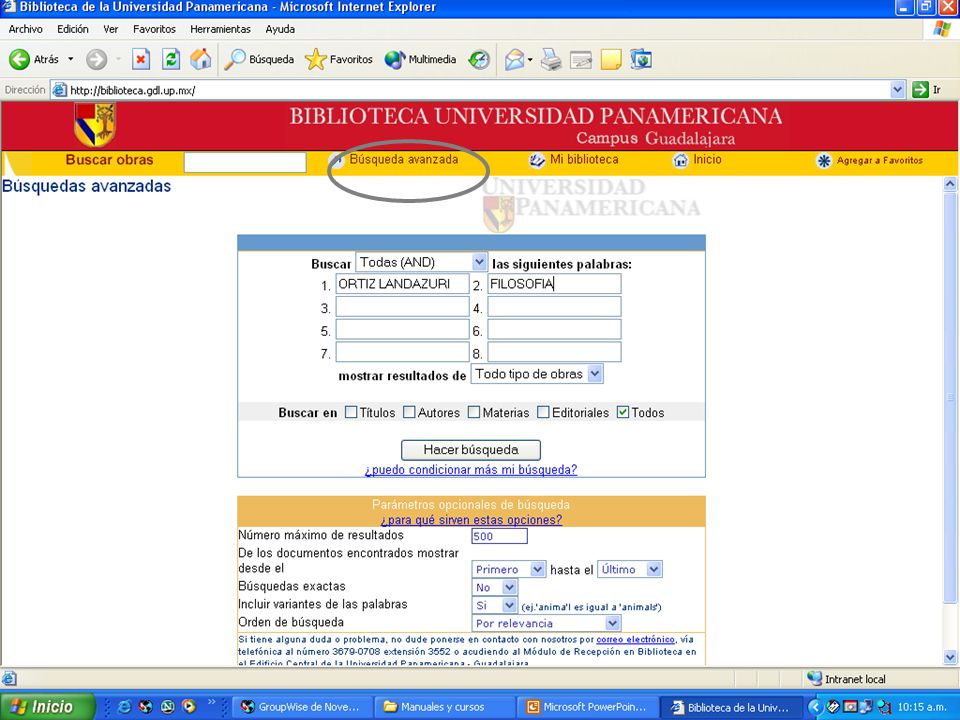Click Internet Explorer quick launch icon
The image size is (960, 720).
(124, 707)
